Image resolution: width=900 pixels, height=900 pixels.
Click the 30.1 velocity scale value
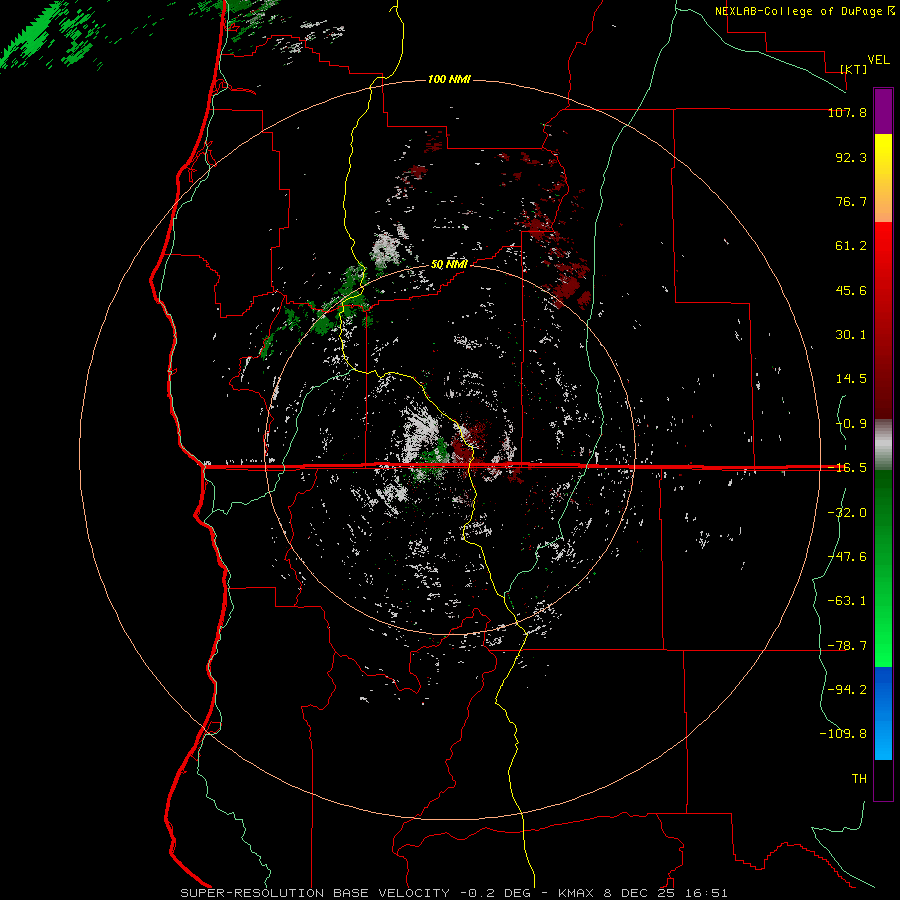click(x=851, y=335)
